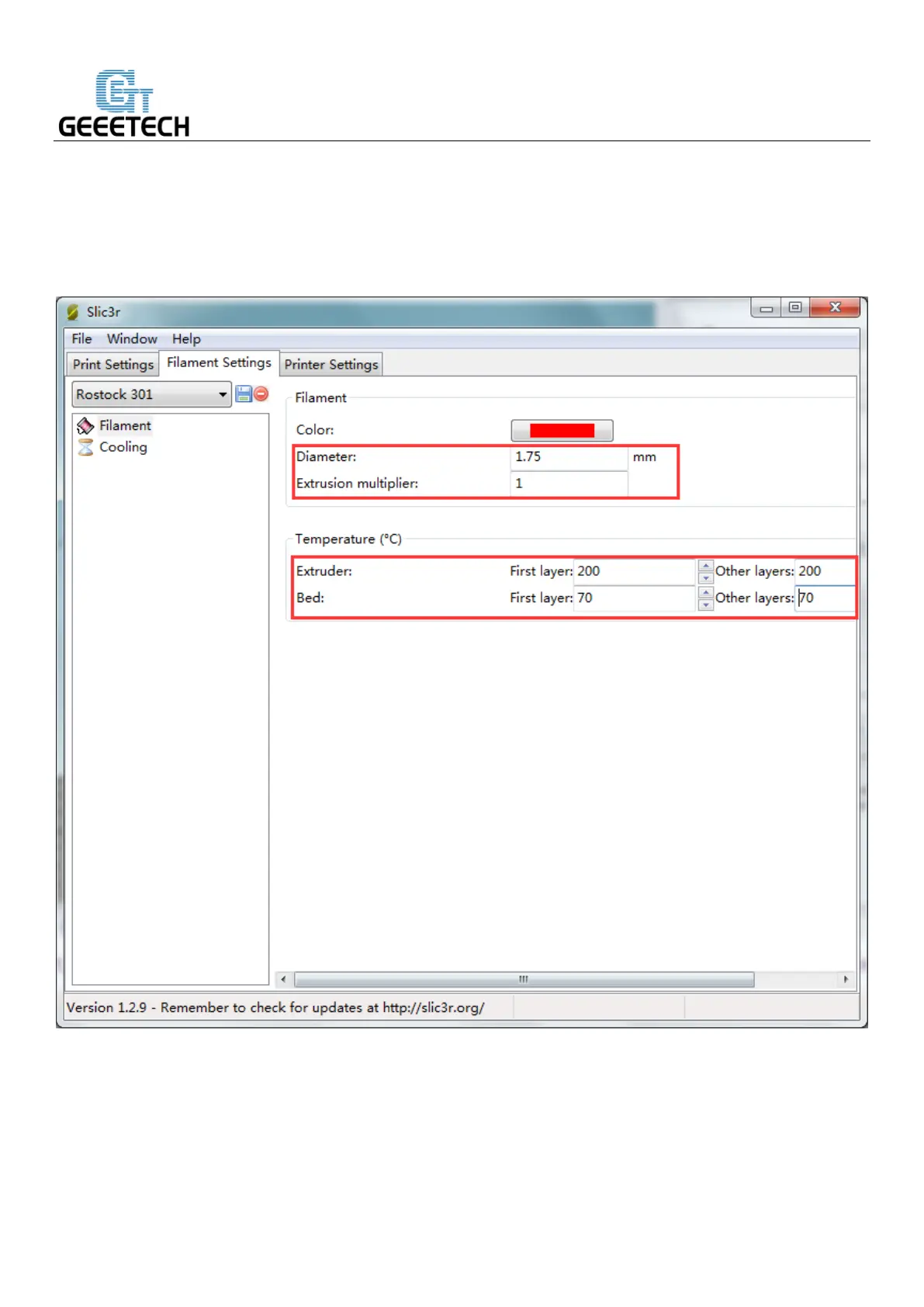The image size is (924, 1307).
Task: Click the Slic3r app icon in title bar
Action: (x=73, y=312)
